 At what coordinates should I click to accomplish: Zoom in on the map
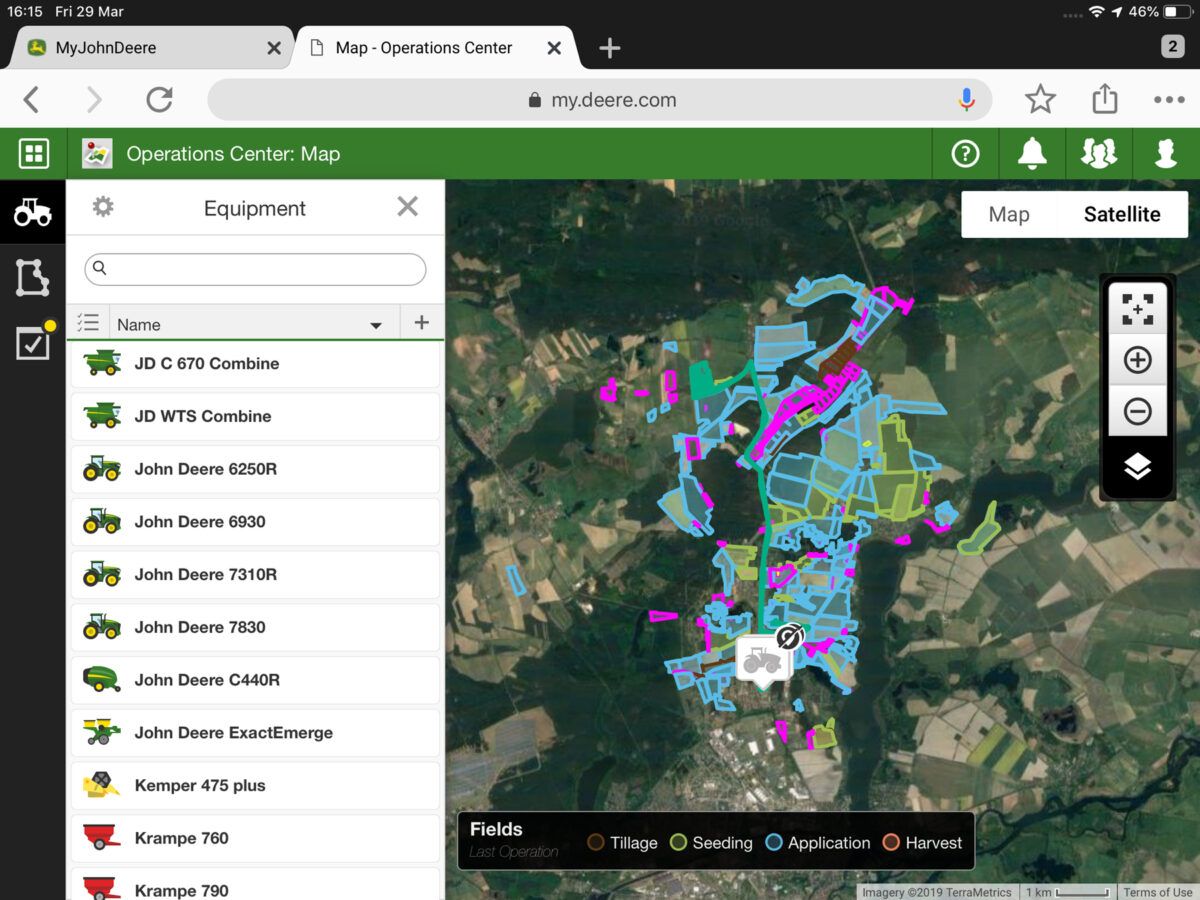[x=1137, y=360]
